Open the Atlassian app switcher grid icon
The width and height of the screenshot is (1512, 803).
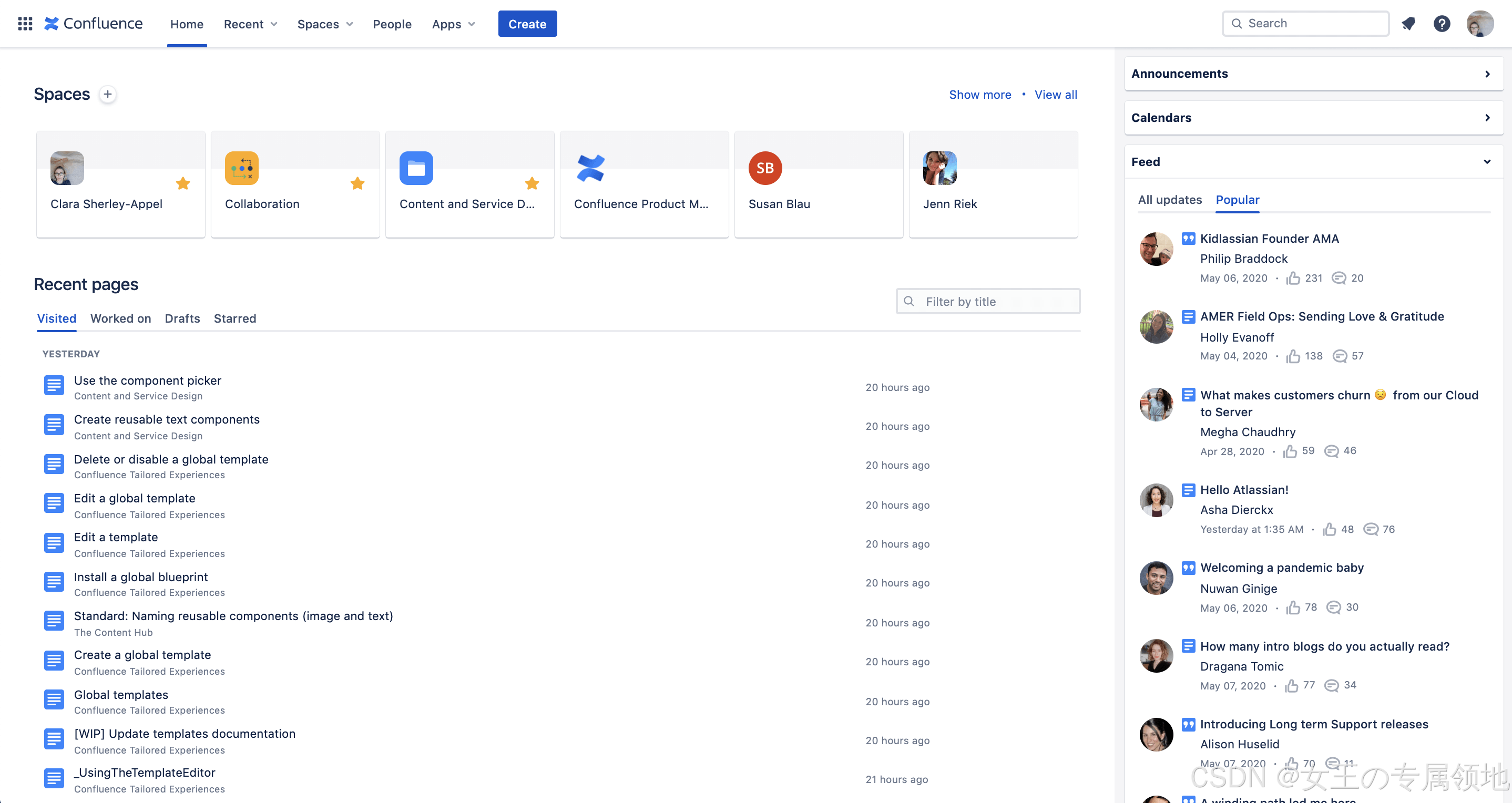[x=25, y=24]
